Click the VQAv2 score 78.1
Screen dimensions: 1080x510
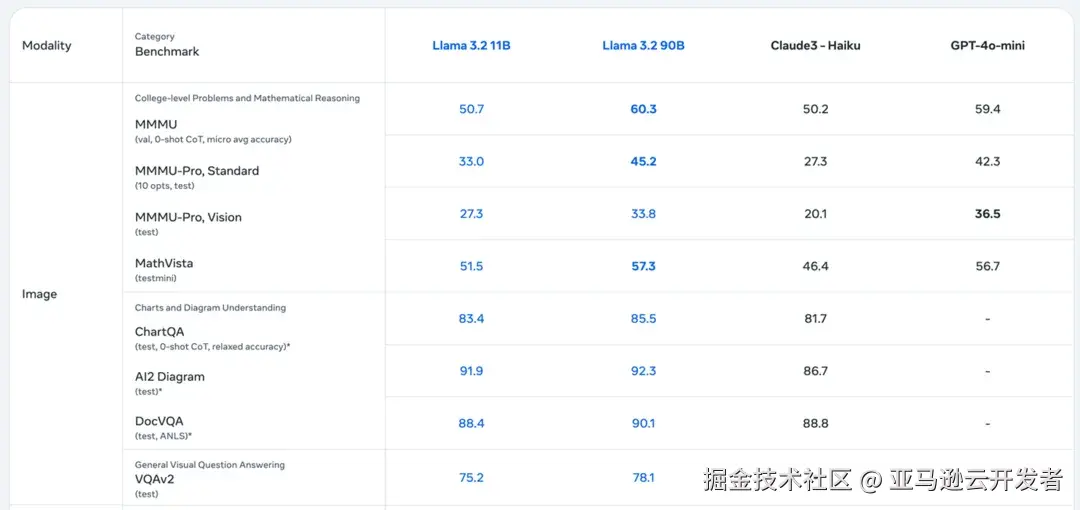(643, 478)
